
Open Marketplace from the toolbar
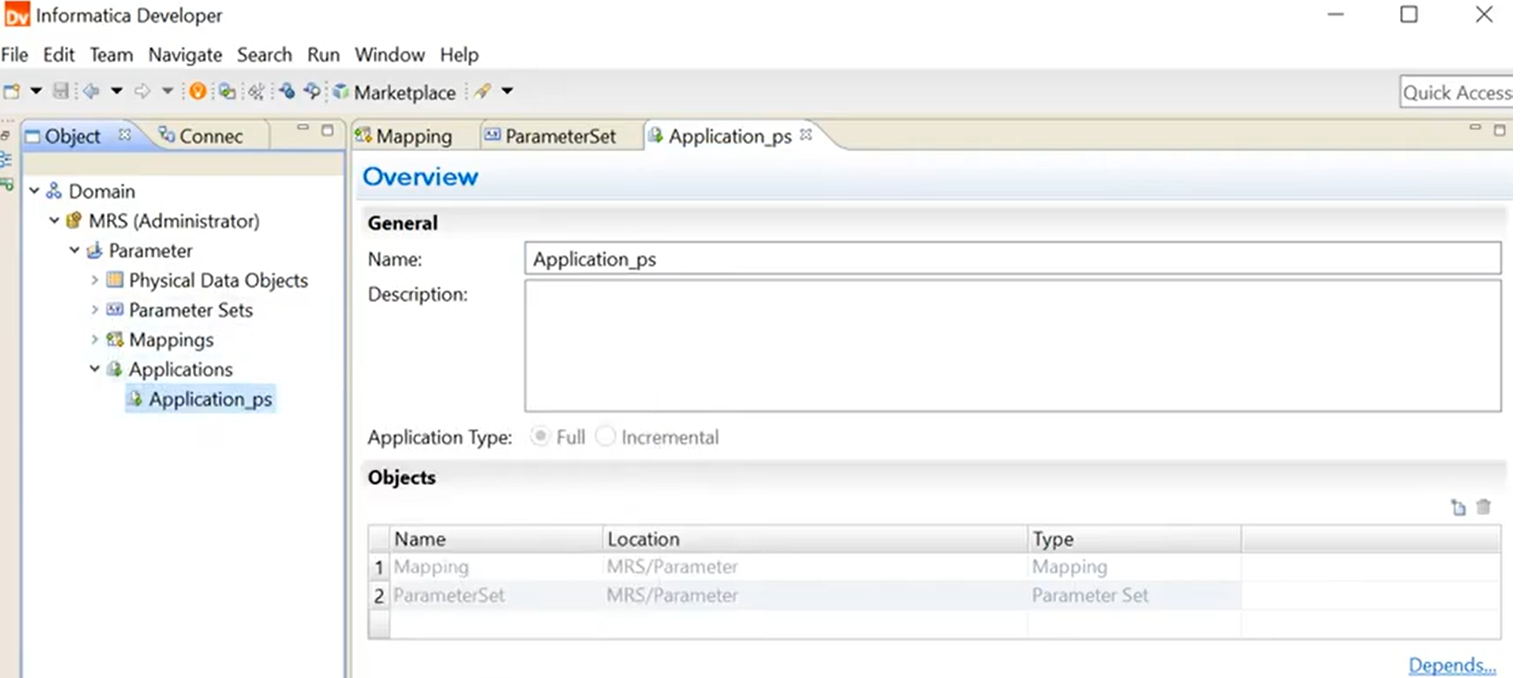point(394,92)
